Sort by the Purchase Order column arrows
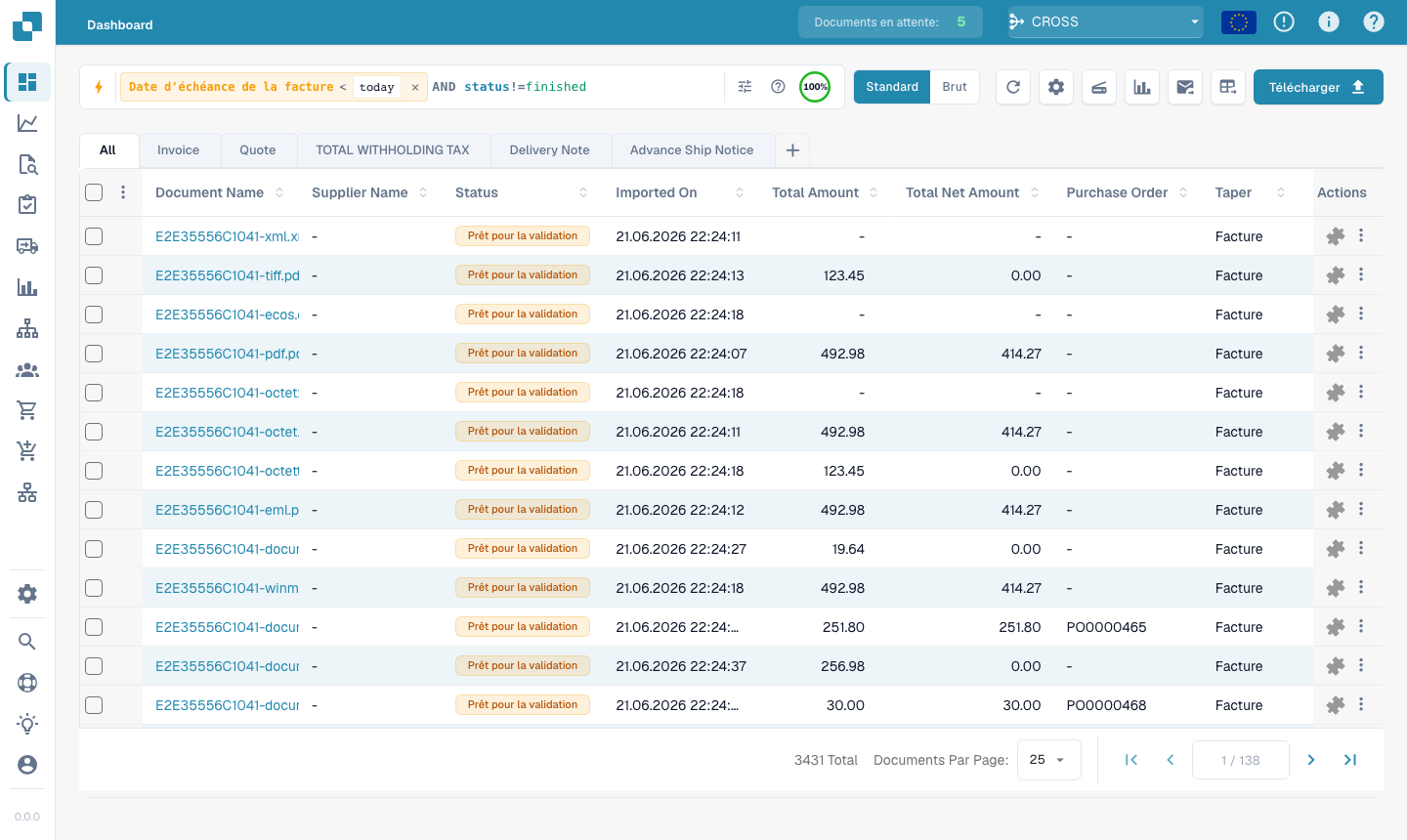The image size is (1407, 840). coord(1183,192)
